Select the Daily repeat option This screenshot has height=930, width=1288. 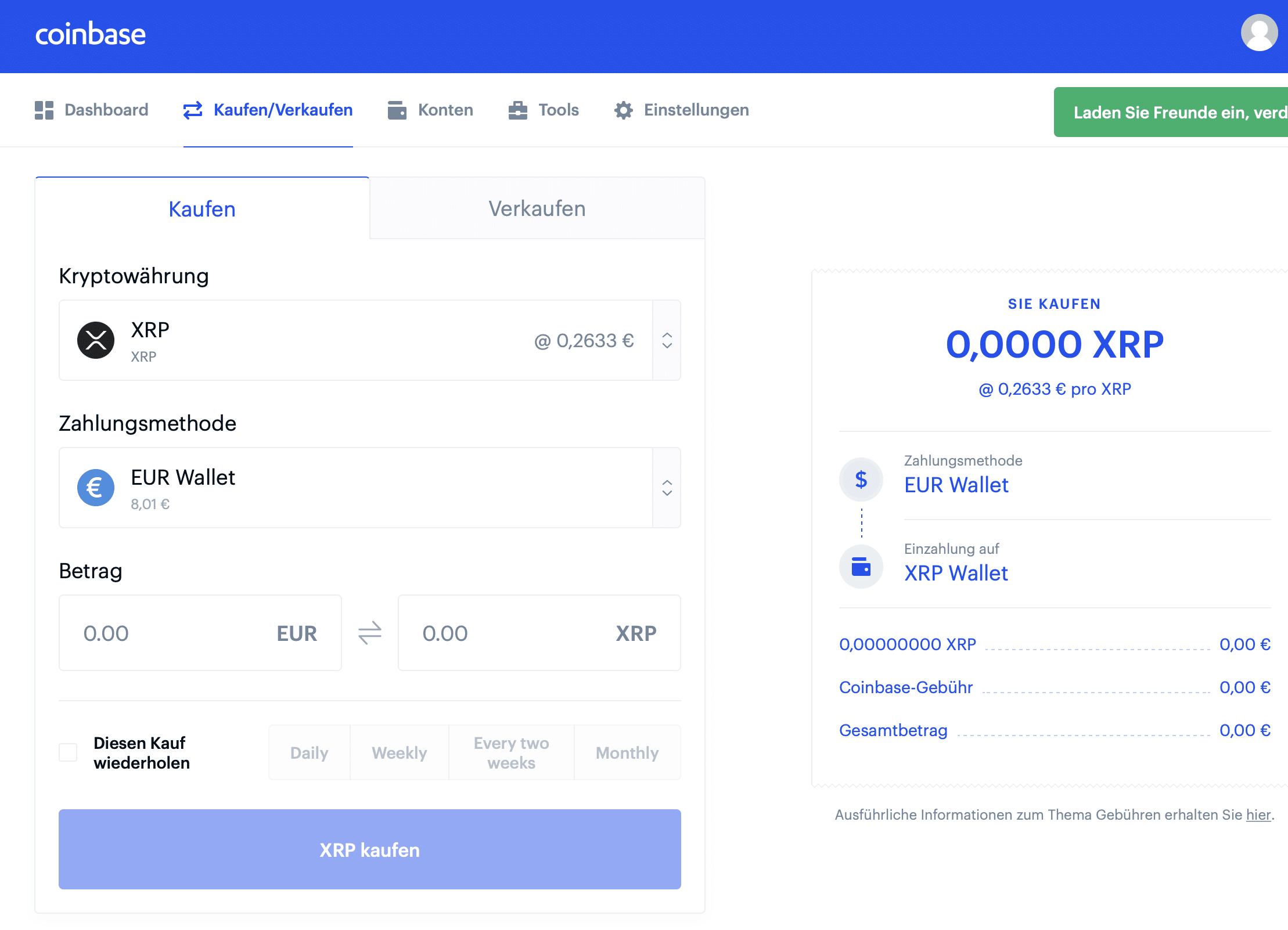(310, 752)
